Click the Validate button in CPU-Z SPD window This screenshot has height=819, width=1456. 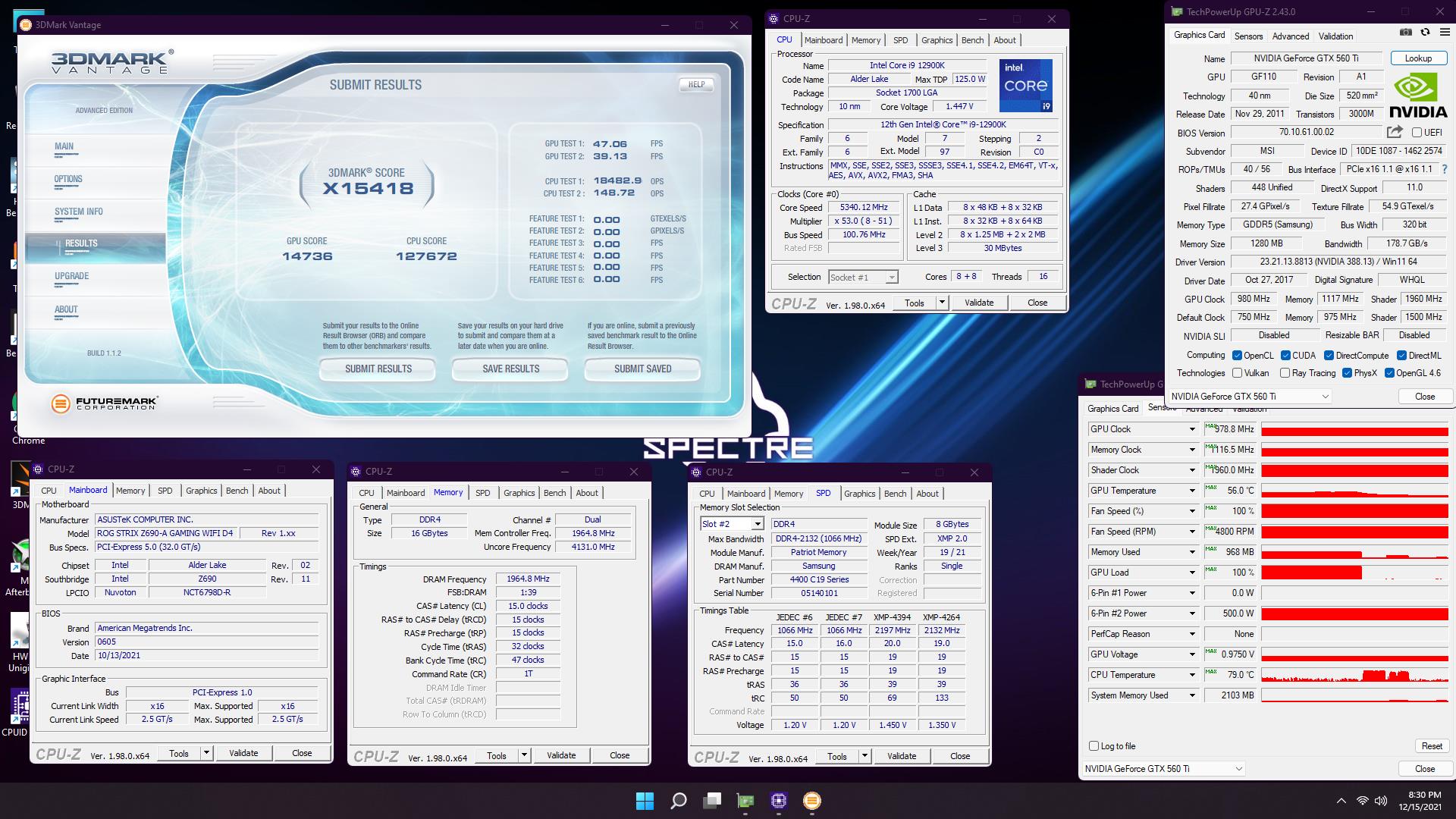pos(901,756)
